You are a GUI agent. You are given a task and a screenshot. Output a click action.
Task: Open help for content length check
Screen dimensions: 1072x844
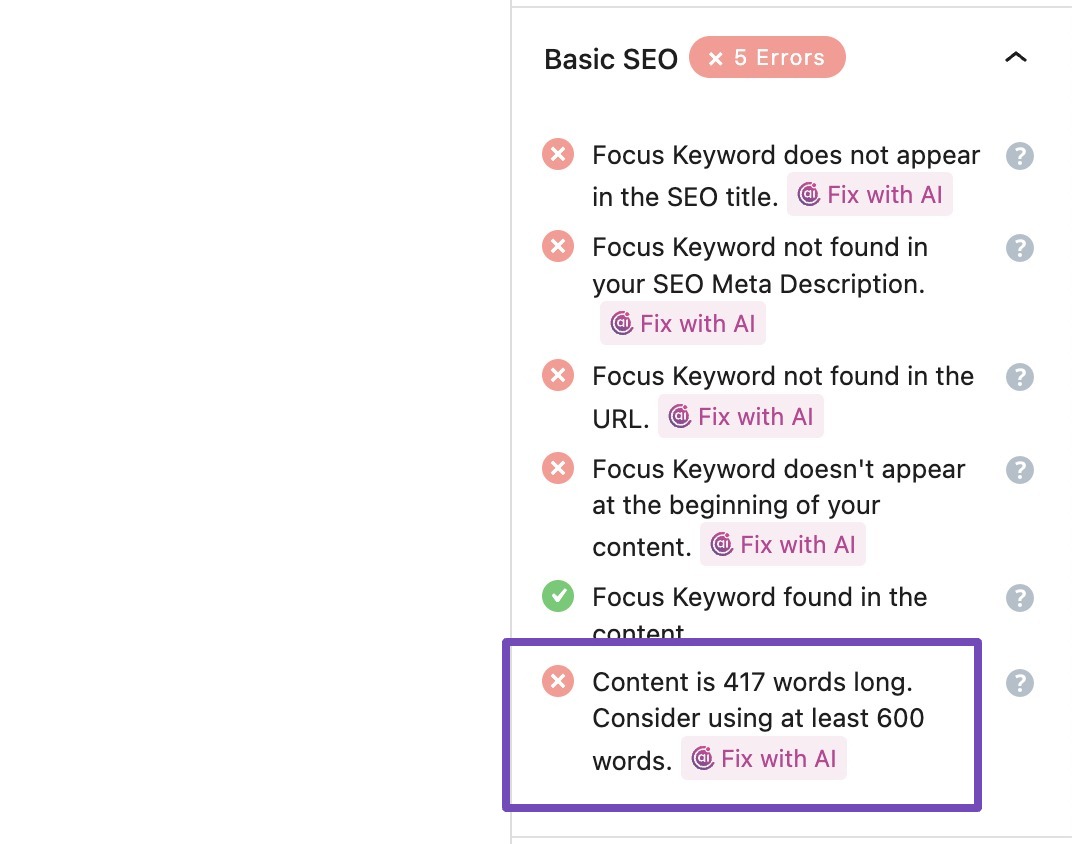[x=1019, y=683]
